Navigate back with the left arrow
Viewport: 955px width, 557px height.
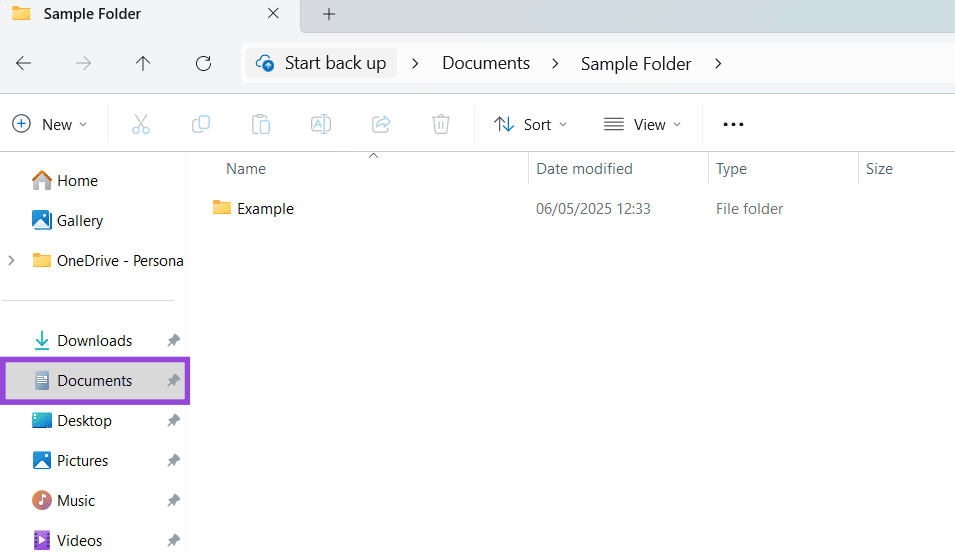(x=24, y=63)
